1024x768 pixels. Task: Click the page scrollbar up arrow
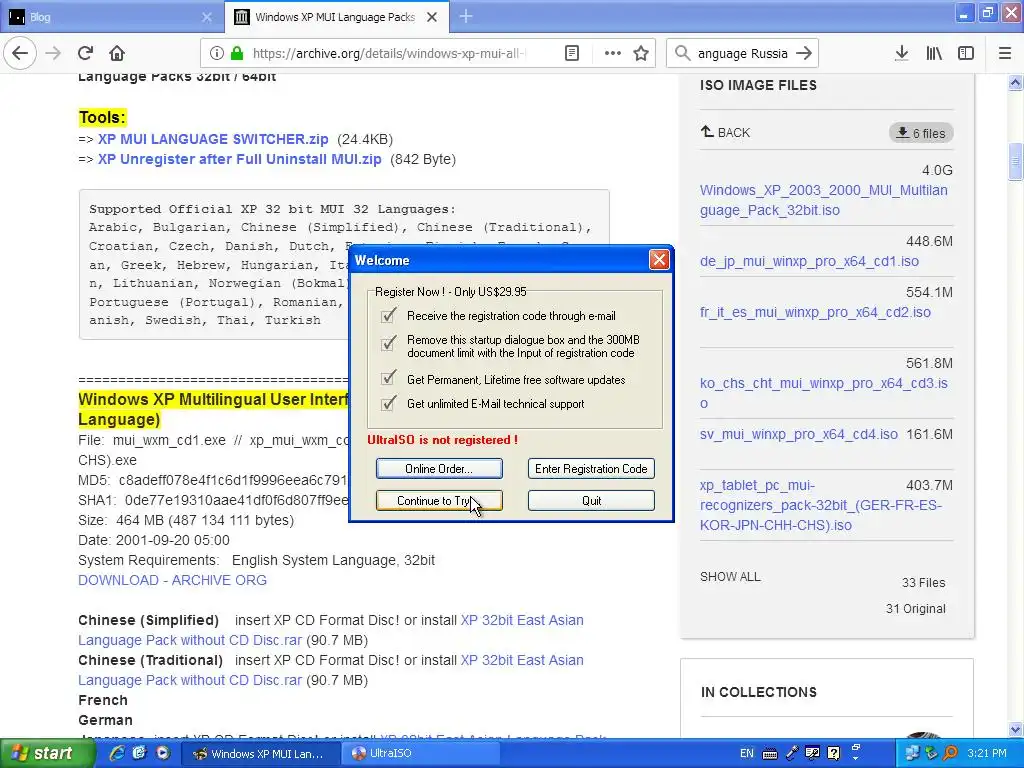point(1015,82)
